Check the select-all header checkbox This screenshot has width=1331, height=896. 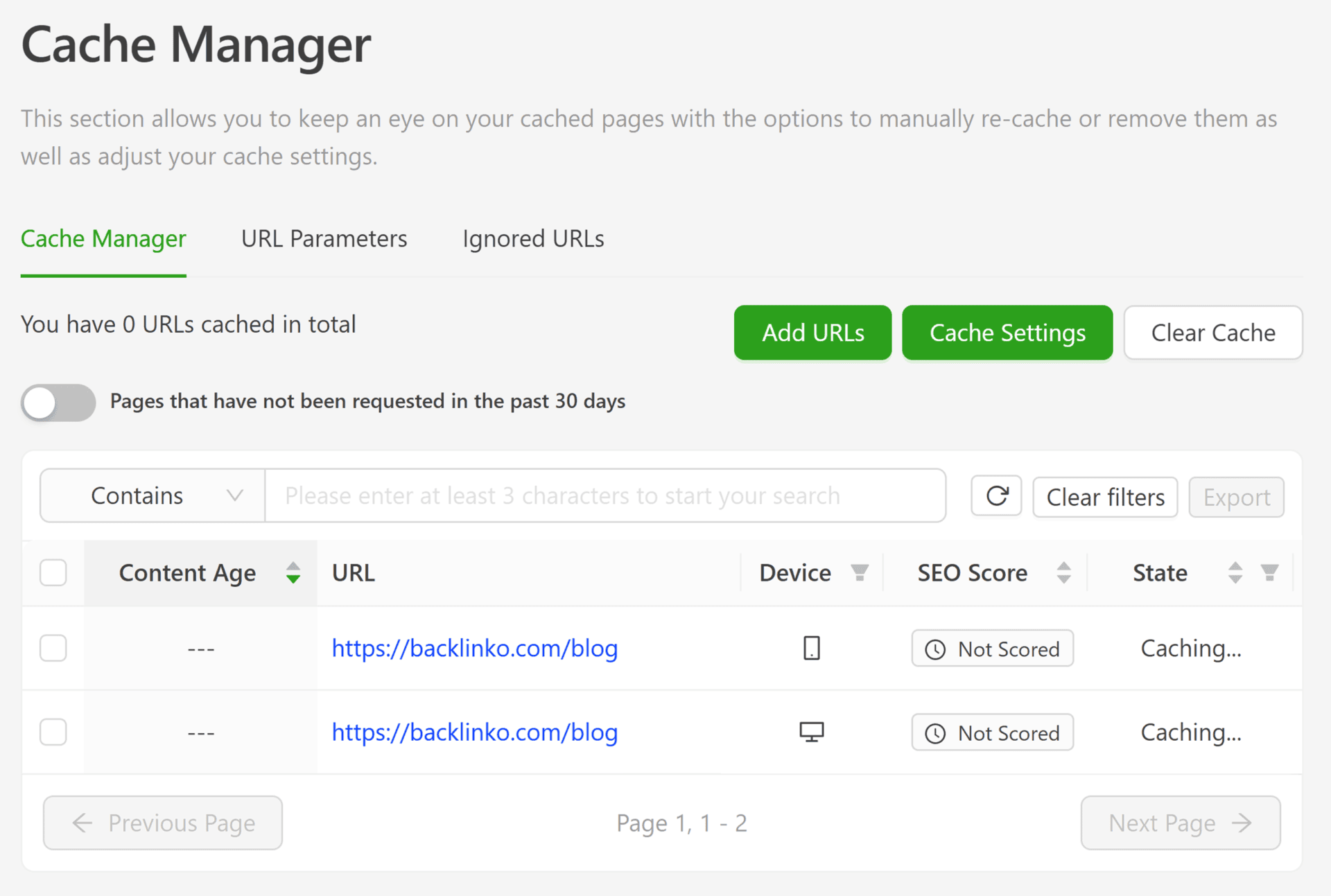coord(53,572)
